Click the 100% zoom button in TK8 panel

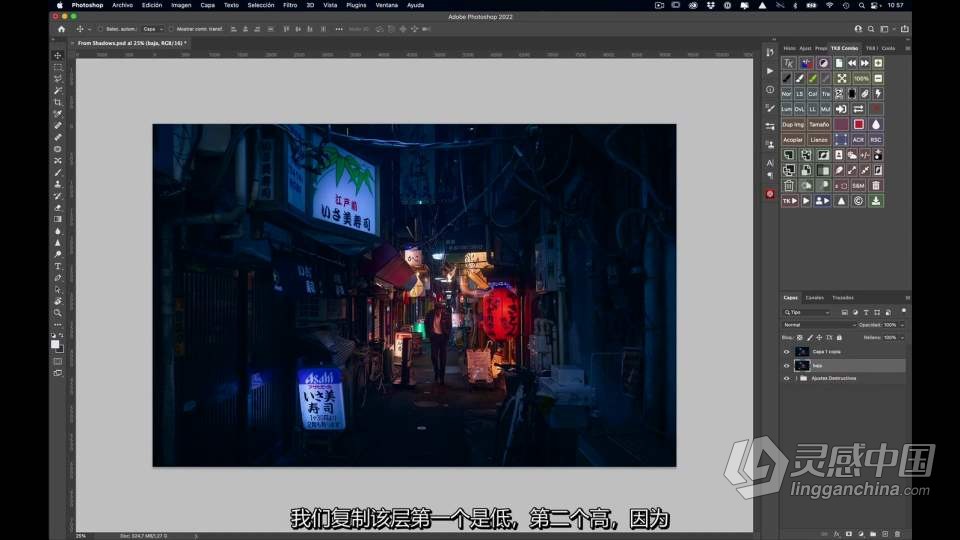860,78
